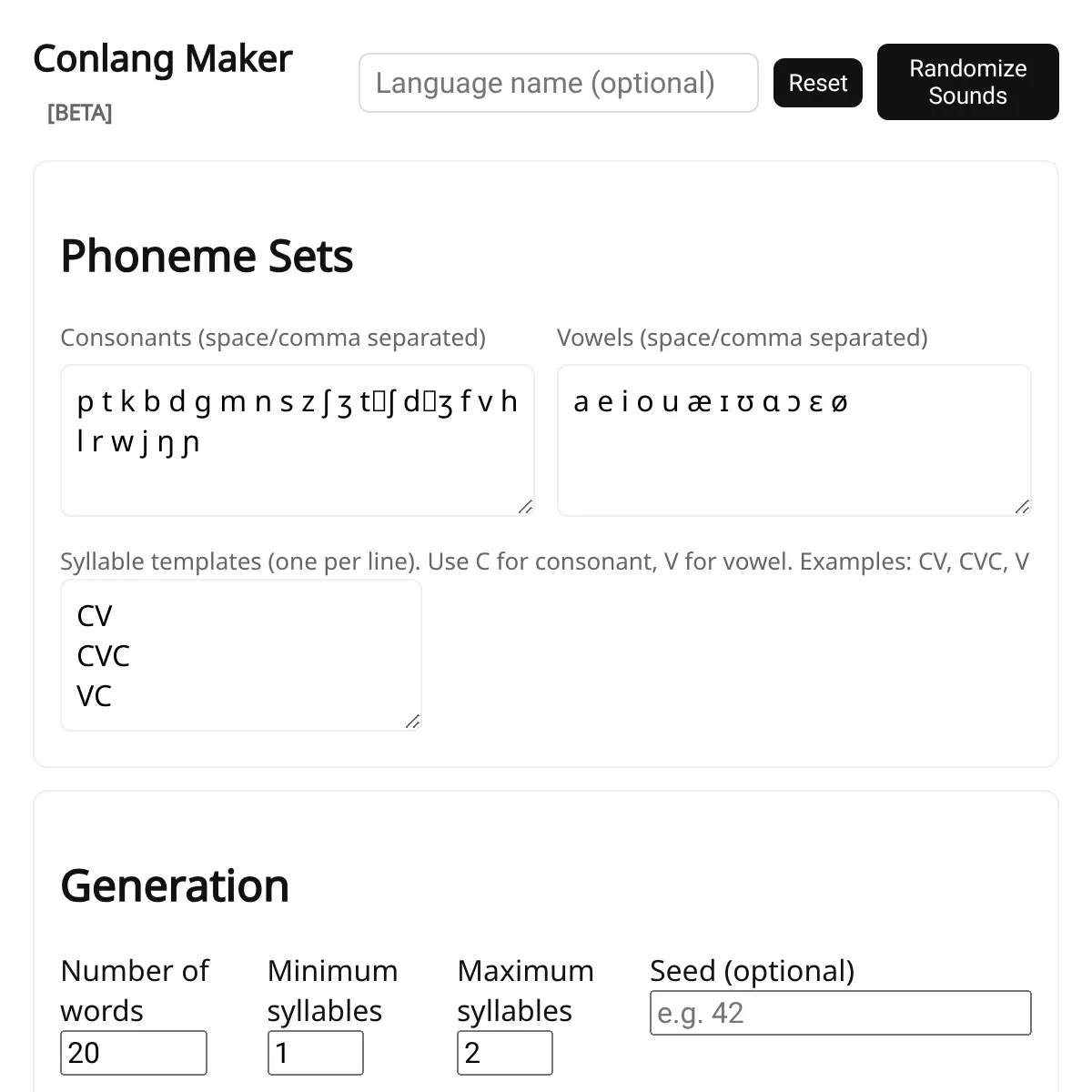
Task: Select the Number of words field
Action: pyautogui.click(x=133, y=1053)
